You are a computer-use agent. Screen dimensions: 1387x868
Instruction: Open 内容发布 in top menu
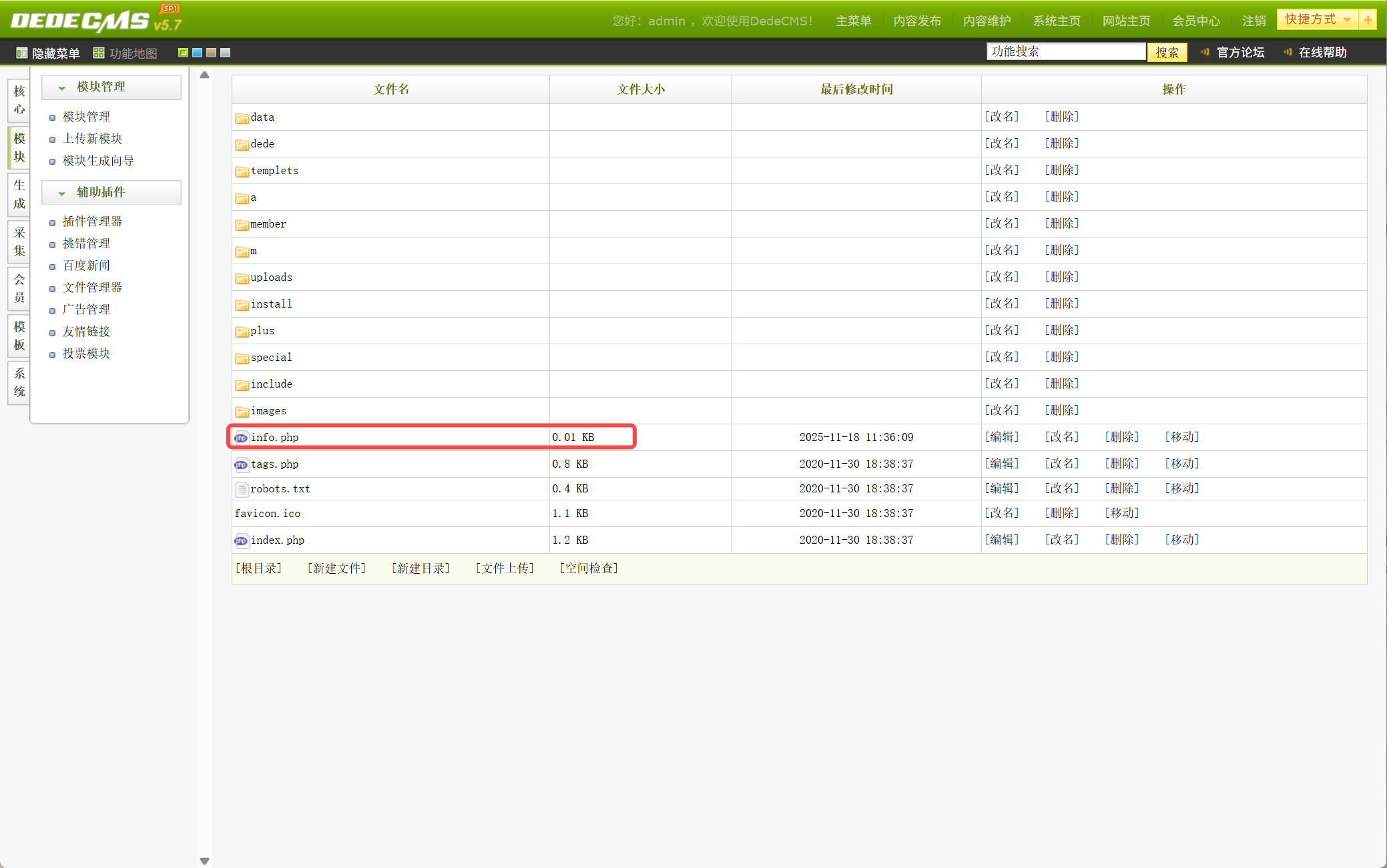point(916,21)
